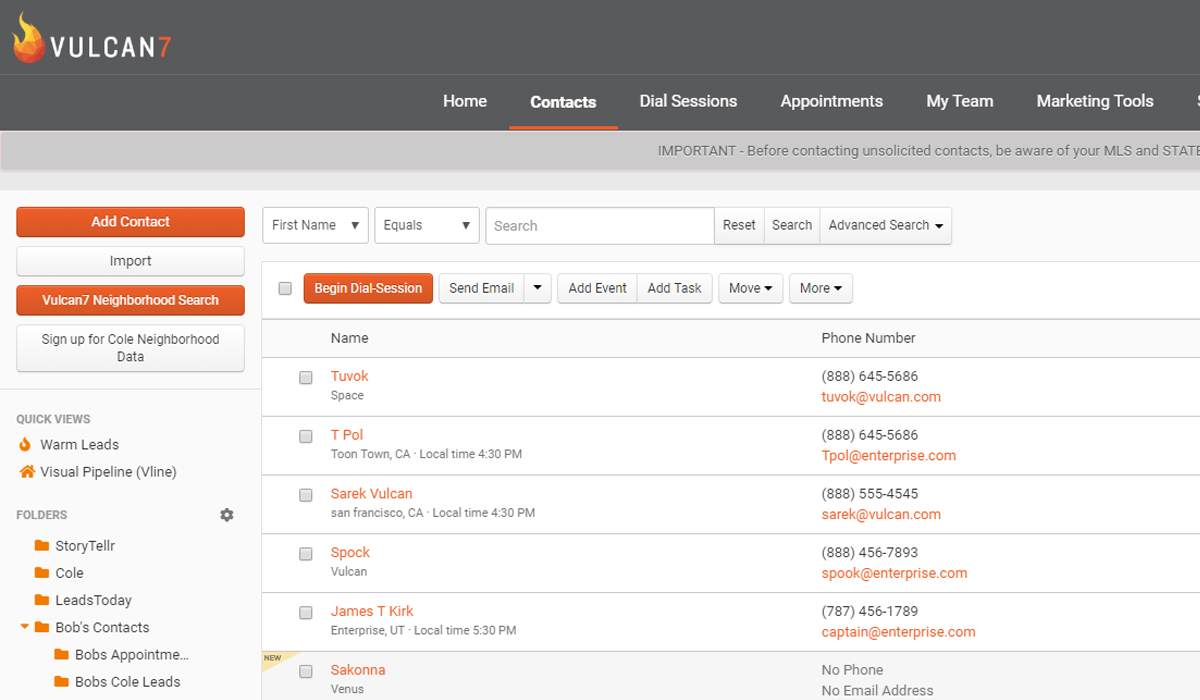Open the Sarek Vulcan contact
1200x700 pixels.
[371, 494]
